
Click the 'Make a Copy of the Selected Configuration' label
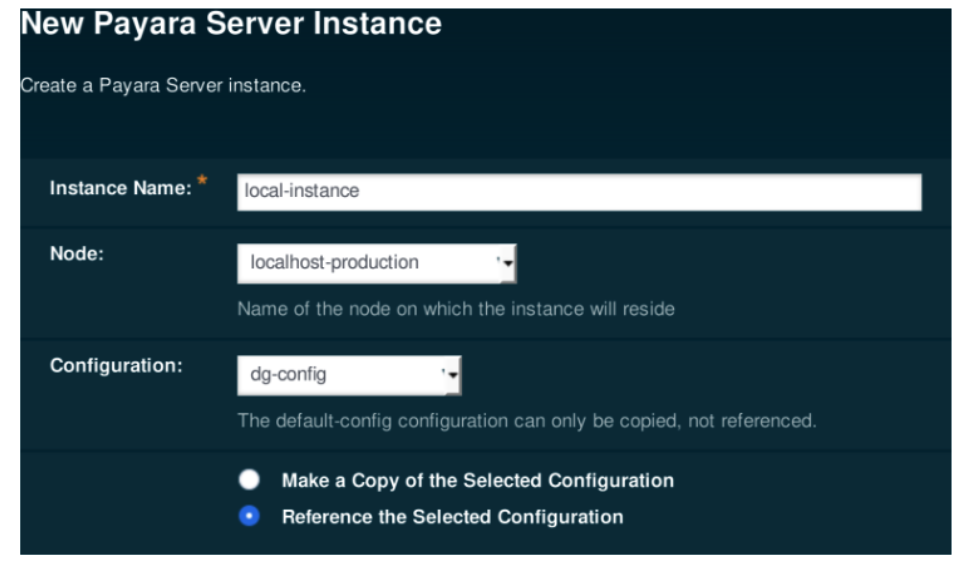[477, 481]
